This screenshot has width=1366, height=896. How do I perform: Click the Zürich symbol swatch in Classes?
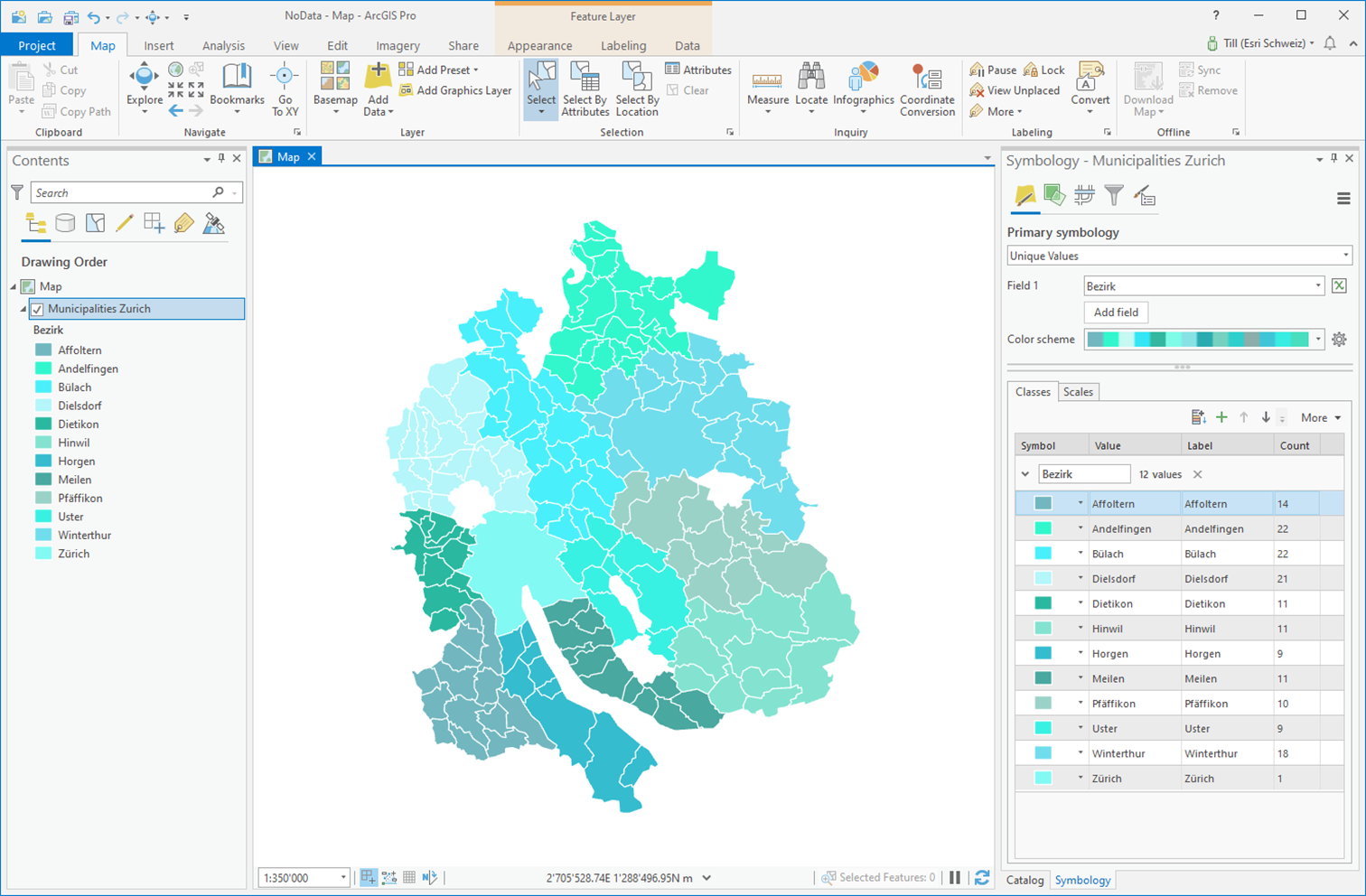(1043, 779)
